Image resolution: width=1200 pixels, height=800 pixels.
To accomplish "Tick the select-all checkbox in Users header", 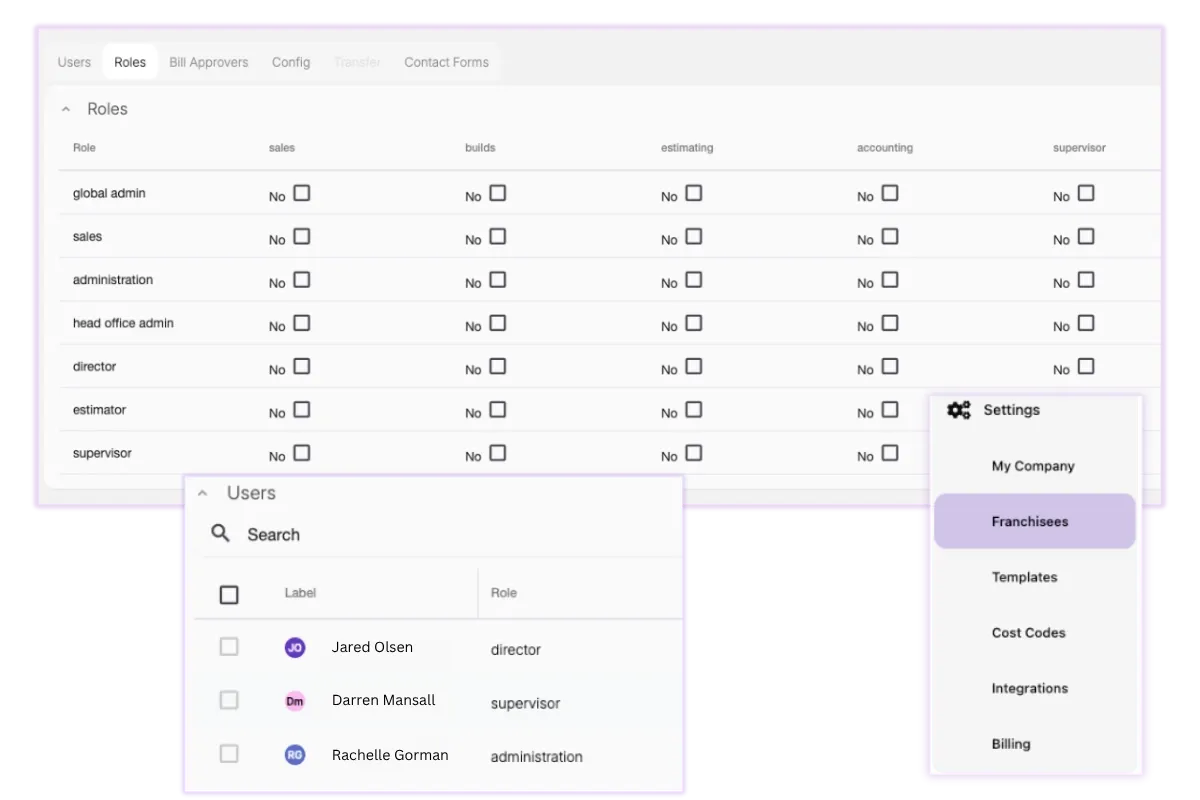I will click(x=229, y=595).
